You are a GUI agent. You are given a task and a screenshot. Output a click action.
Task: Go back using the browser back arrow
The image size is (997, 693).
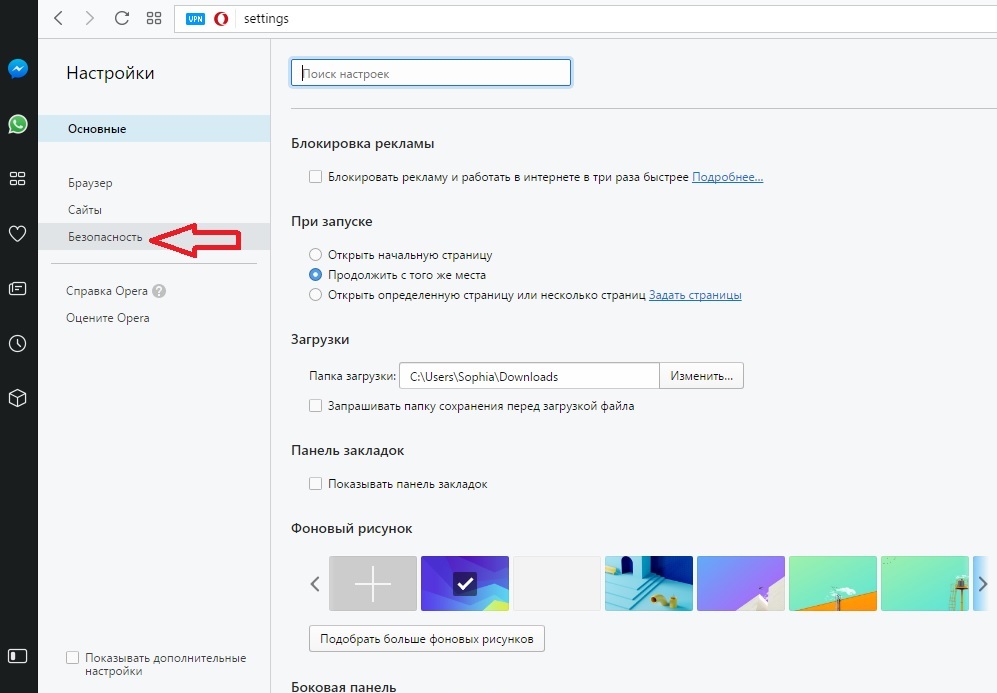tap(58, 18)
